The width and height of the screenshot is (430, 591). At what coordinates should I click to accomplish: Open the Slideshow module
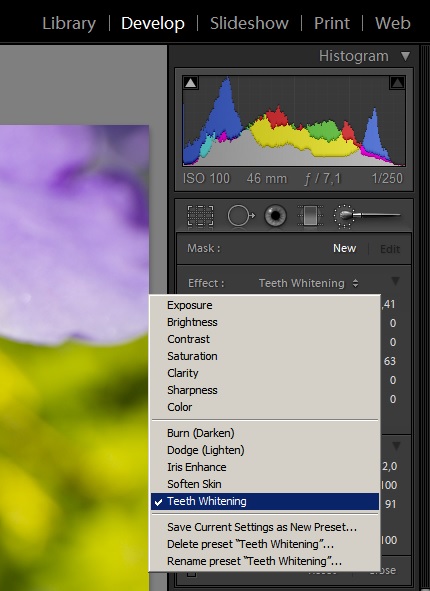[249, 23]
